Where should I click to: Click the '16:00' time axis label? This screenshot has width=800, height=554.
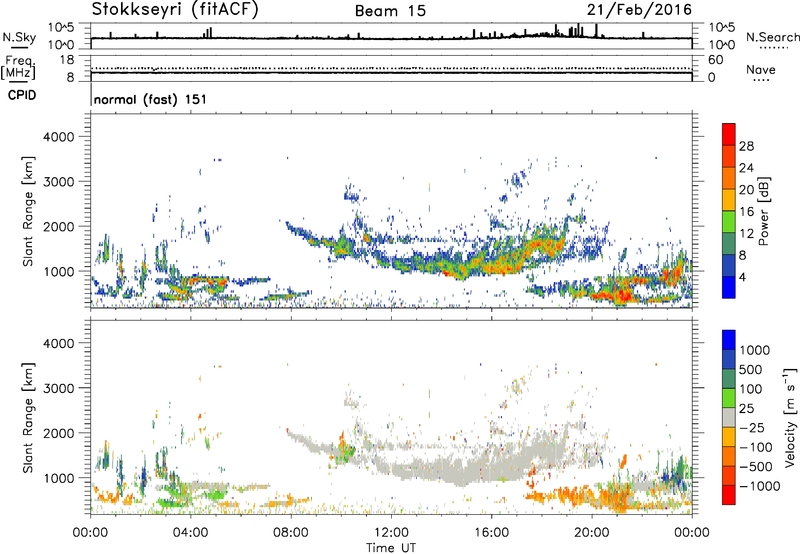(491, 533)
